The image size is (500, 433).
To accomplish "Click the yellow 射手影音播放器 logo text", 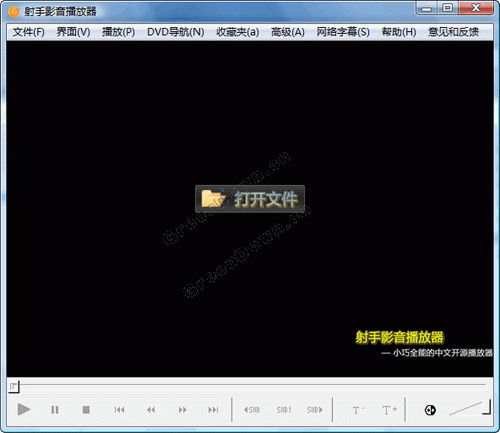I will [399, 337].
